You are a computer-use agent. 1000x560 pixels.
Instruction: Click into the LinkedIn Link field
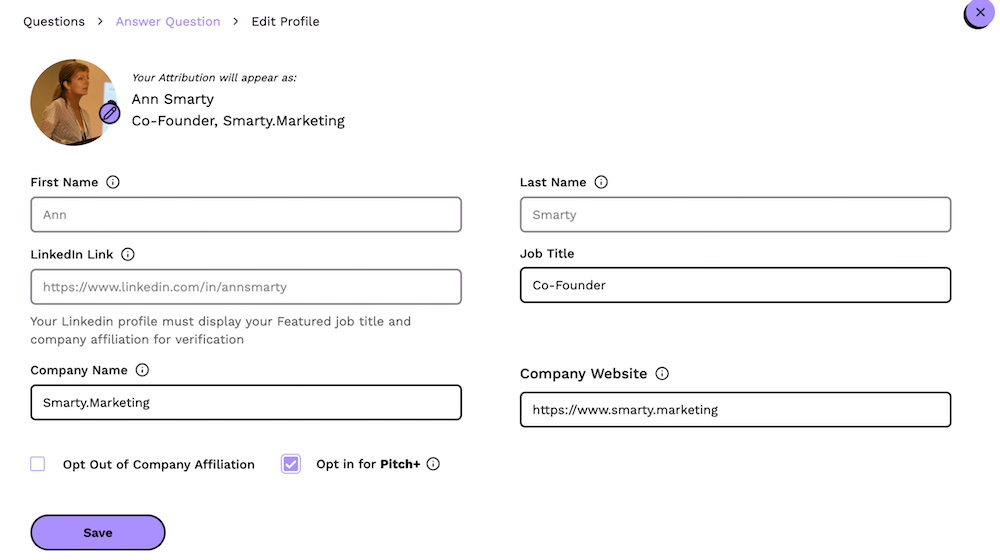coord(246,287)
